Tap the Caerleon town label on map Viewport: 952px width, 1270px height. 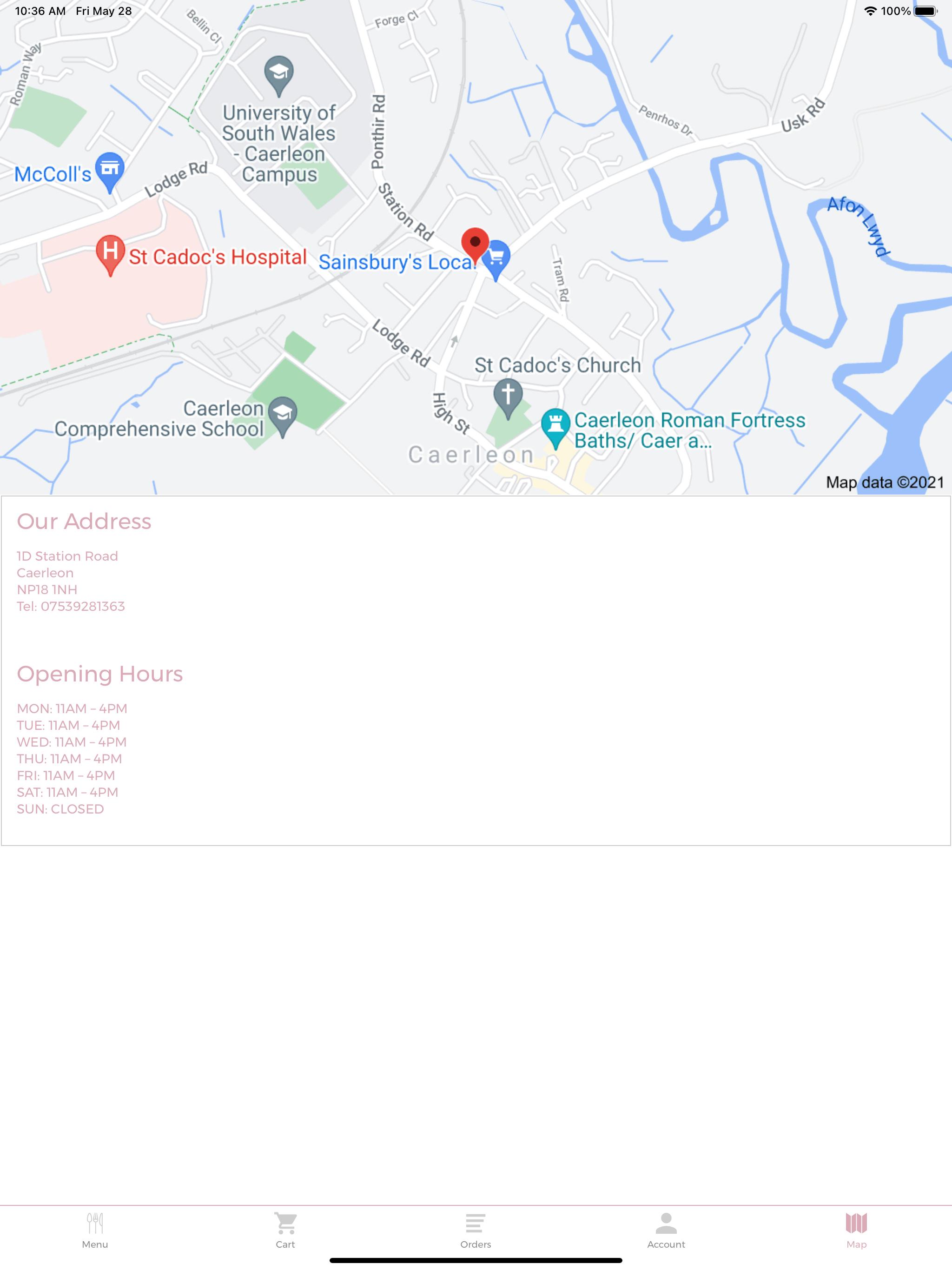click(471, 455)
